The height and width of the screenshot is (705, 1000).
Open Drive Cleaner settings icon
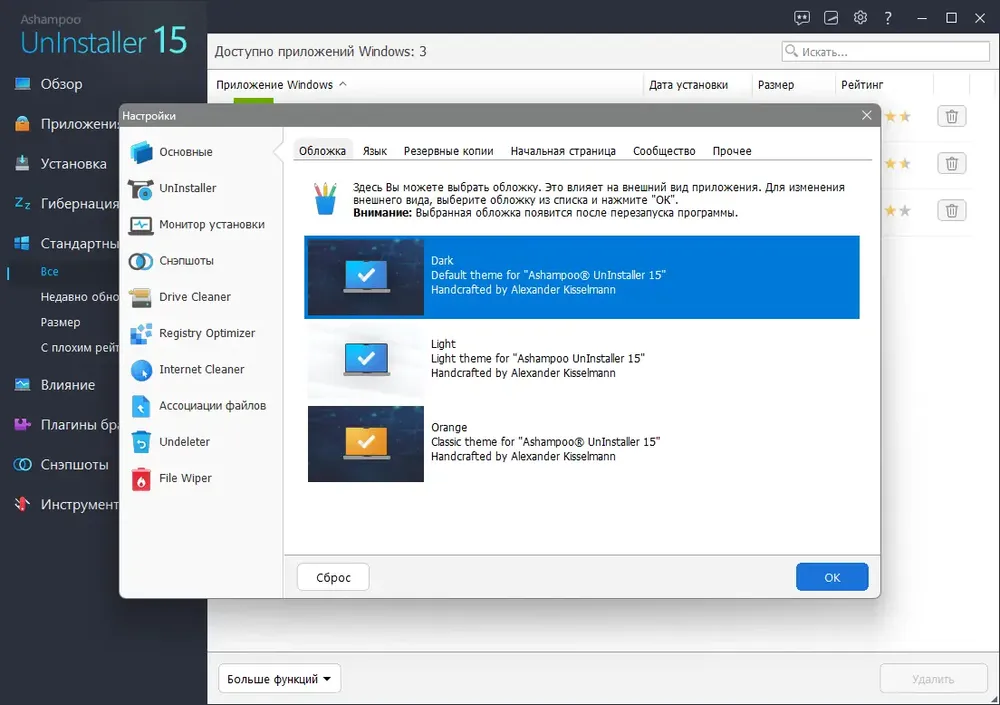tap(141, 297)
